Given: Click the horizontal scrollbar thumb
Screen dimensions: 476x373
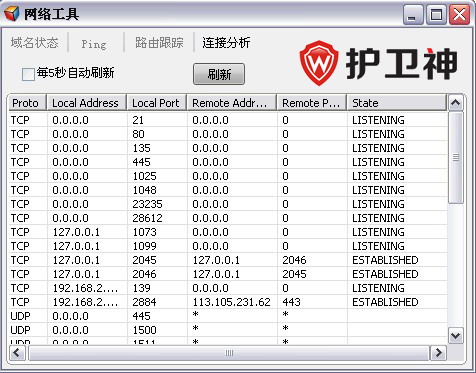Looking at the screenshot, I should click(229, 353).
